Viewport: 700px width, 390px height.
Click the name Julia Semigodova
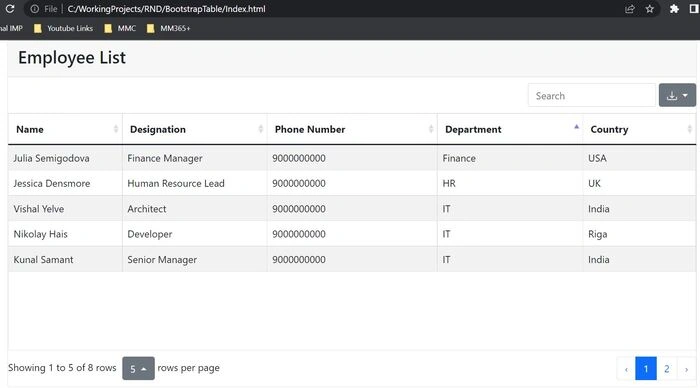(x=51, y=158)
